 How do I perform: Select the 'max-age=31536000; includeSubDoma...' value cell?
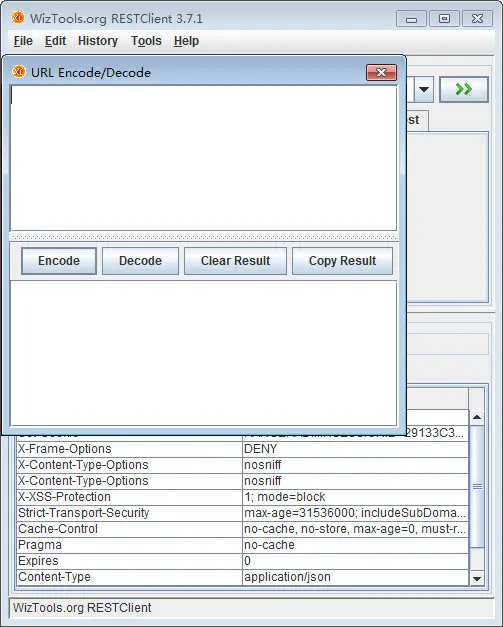(x=355, y=513)
